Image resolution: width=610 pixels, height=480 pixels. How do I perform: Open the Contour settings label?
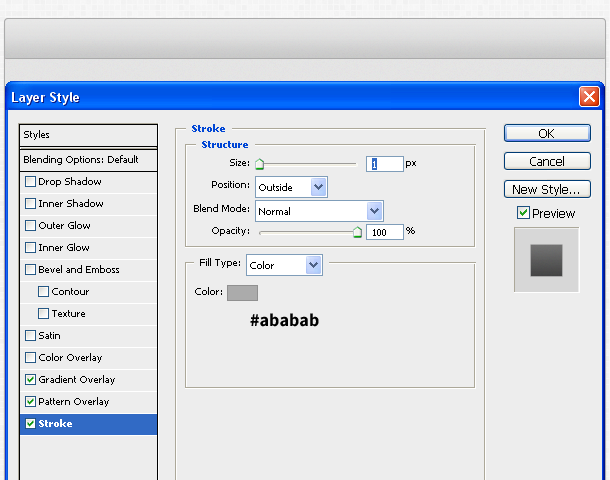[x=70, y=291]
